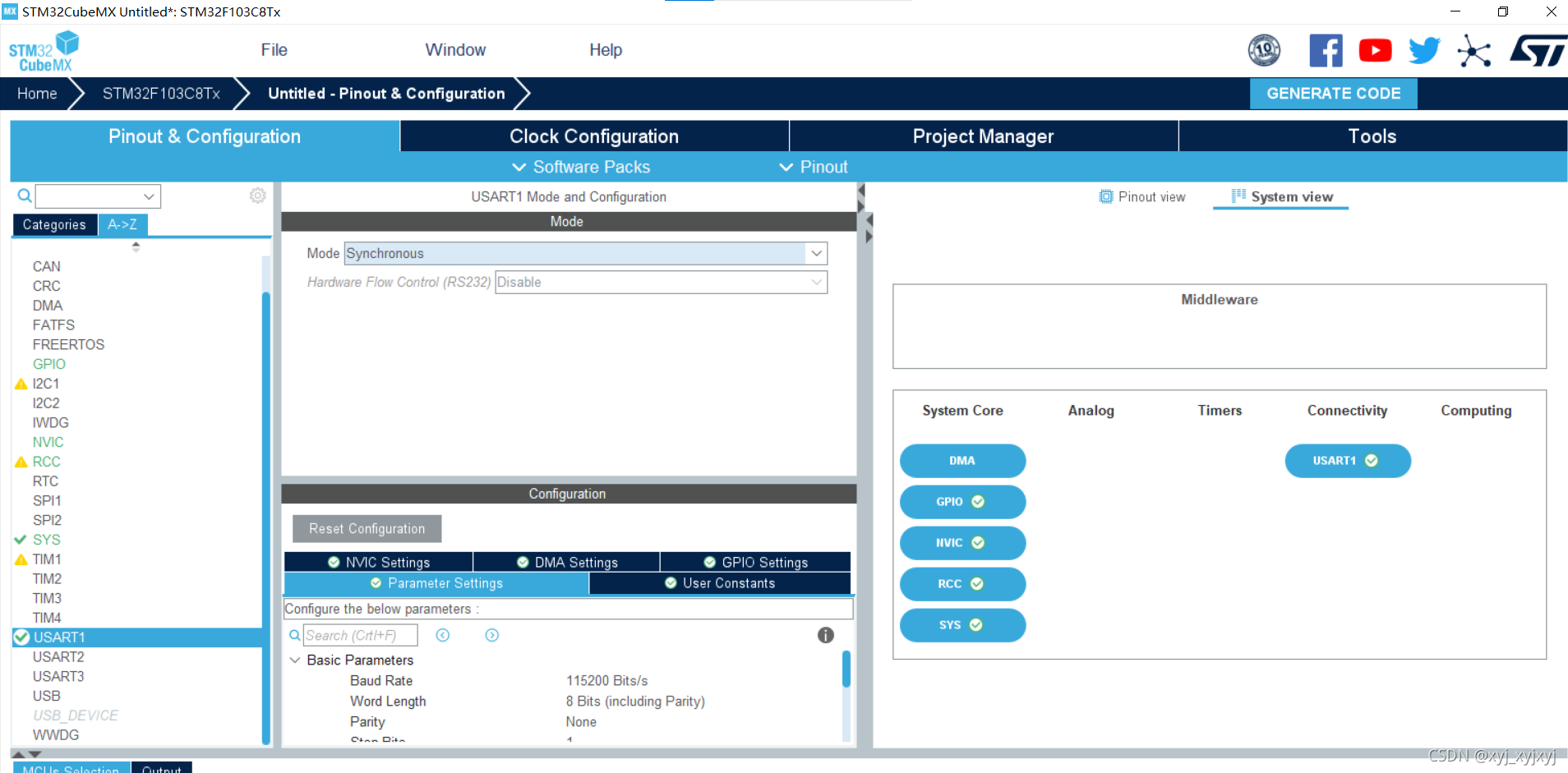This screenshot has width=1568, height=773.
Task: Select the A->Z sorting tab
Action: coord(122,225)
